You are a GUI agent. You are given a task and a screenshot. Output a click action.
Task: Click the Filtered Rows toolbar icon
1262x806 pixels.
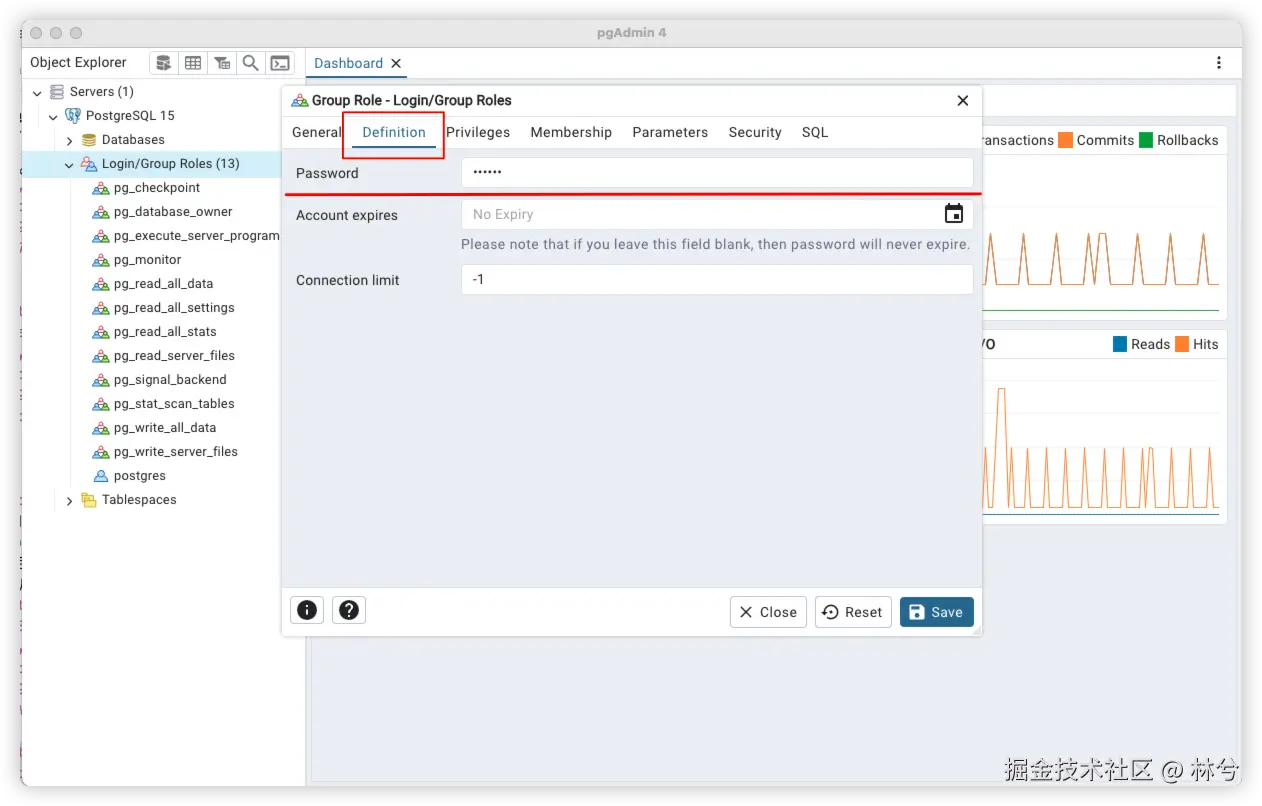[x=222, y=63]
